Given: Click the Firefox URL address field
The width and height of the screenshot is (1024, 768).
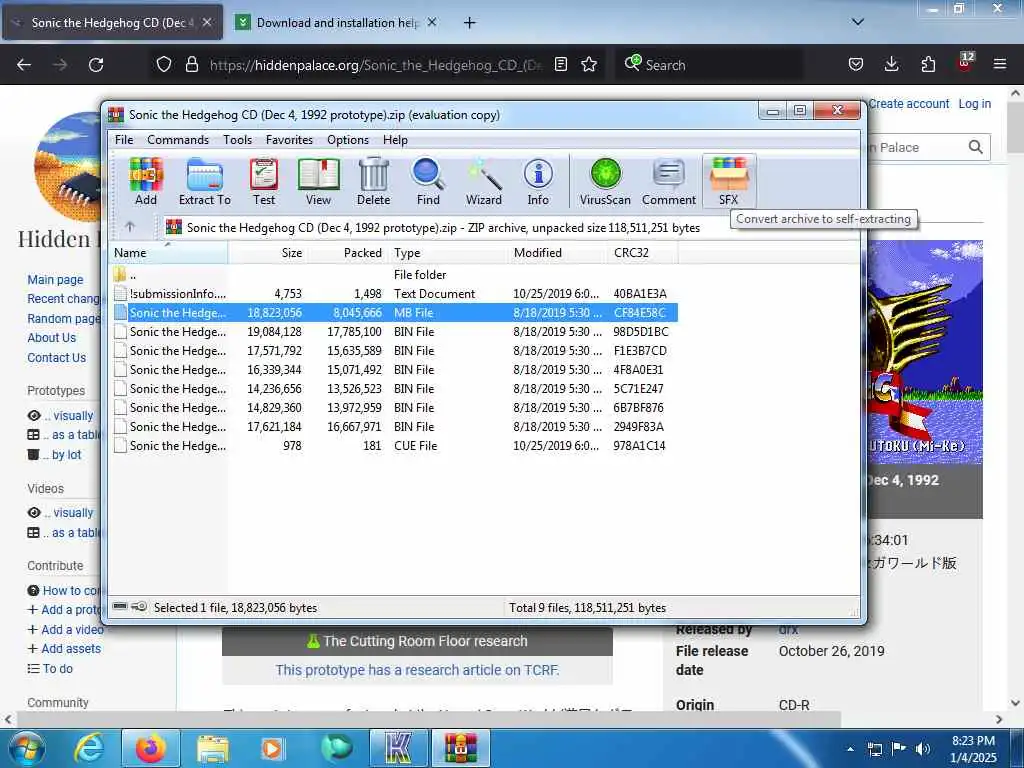Looking at the screenshot, I should 376,65.
